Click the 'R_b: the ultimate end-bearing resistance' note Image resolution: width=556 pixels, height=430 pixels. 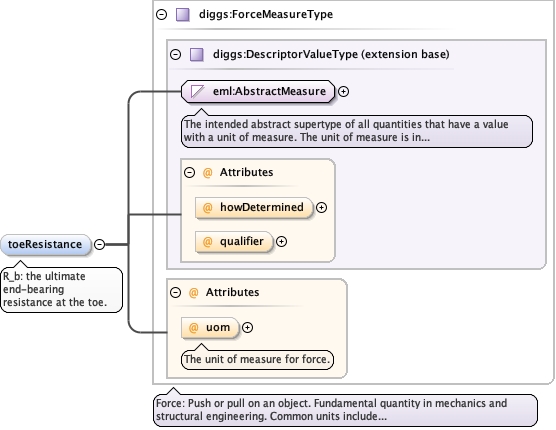click(62, 290)
